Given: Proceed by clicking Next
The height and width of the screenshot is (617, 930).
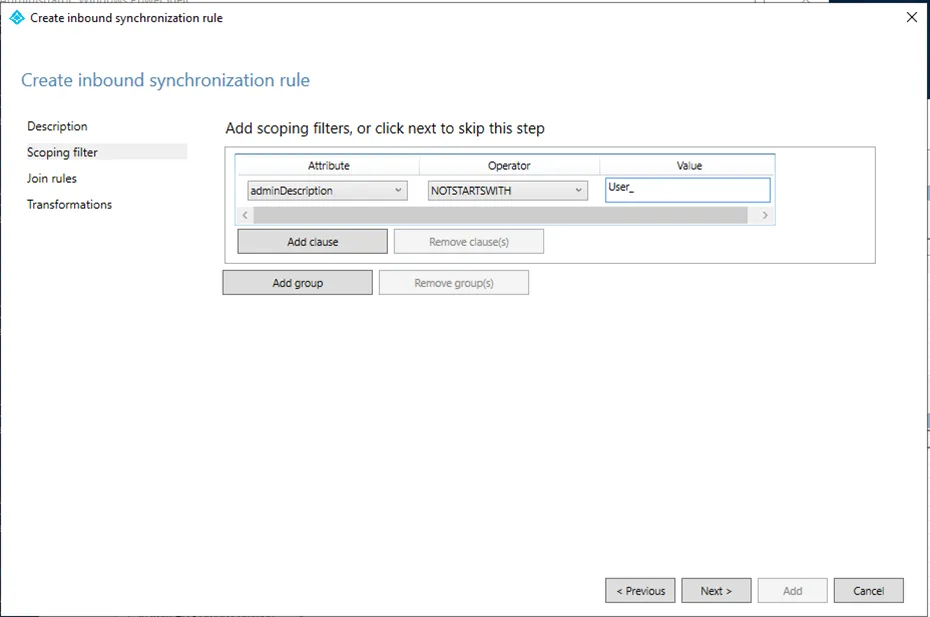Looking at the screenshot, I should (x=716, y=590).
